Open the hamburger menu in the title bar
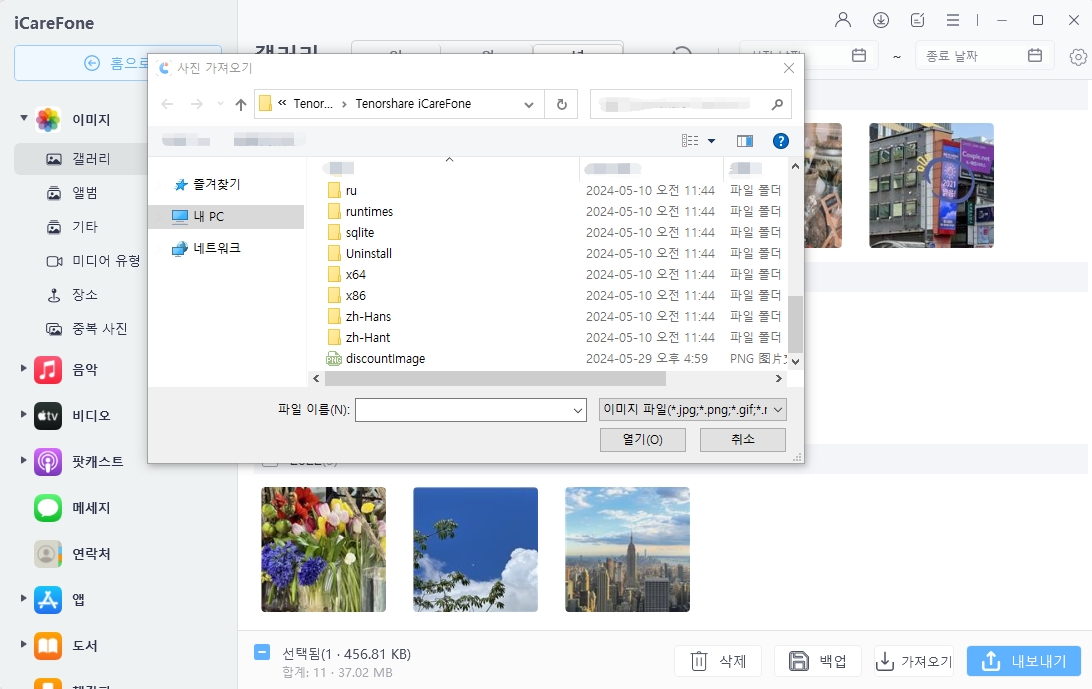The height and width of the screenshot is (689, 1092). pyautogui.click(x=952, y=20)
